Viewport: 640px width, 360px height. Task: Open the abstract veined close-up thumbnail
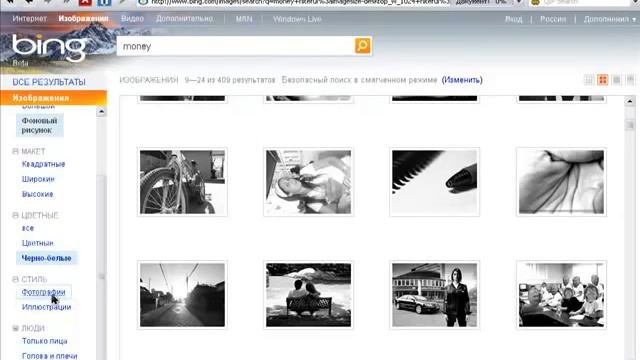pyautogui.click(x=561, y=182)
